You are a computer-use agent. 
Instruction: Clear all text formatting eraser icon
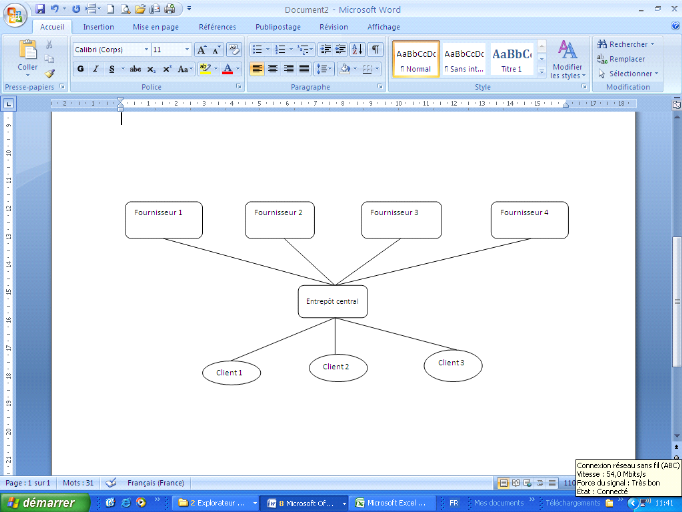click(x=234, y=50)
